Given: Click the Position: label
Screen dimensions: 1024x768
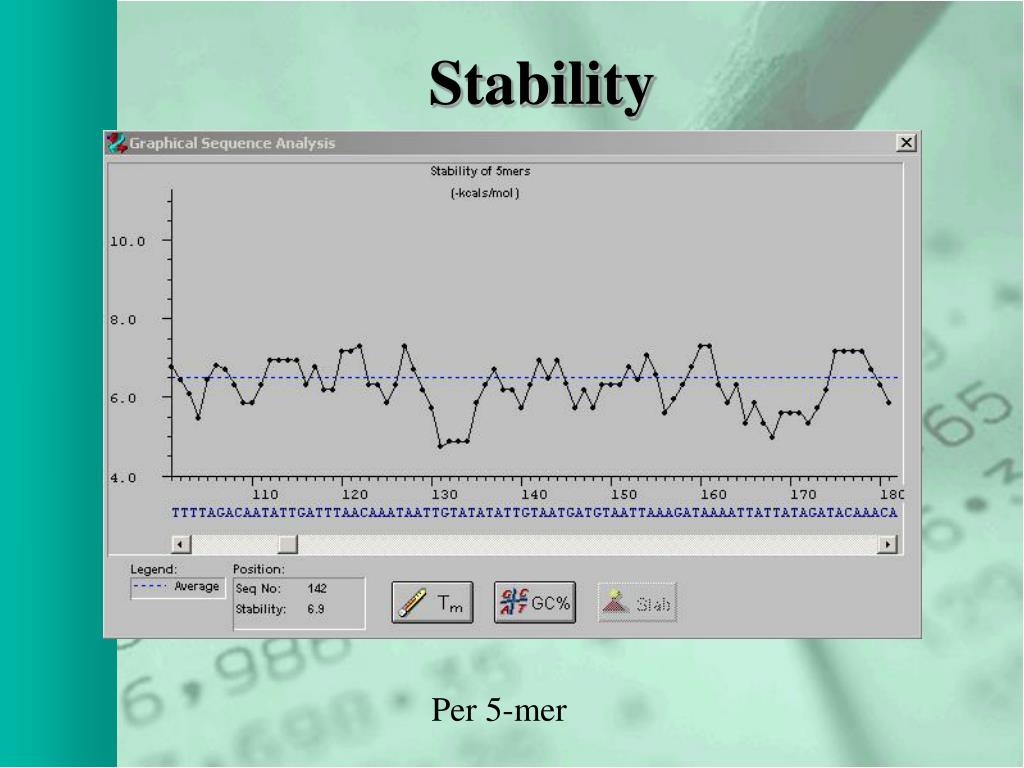Looking at the screenshot, I should (259, 569).
